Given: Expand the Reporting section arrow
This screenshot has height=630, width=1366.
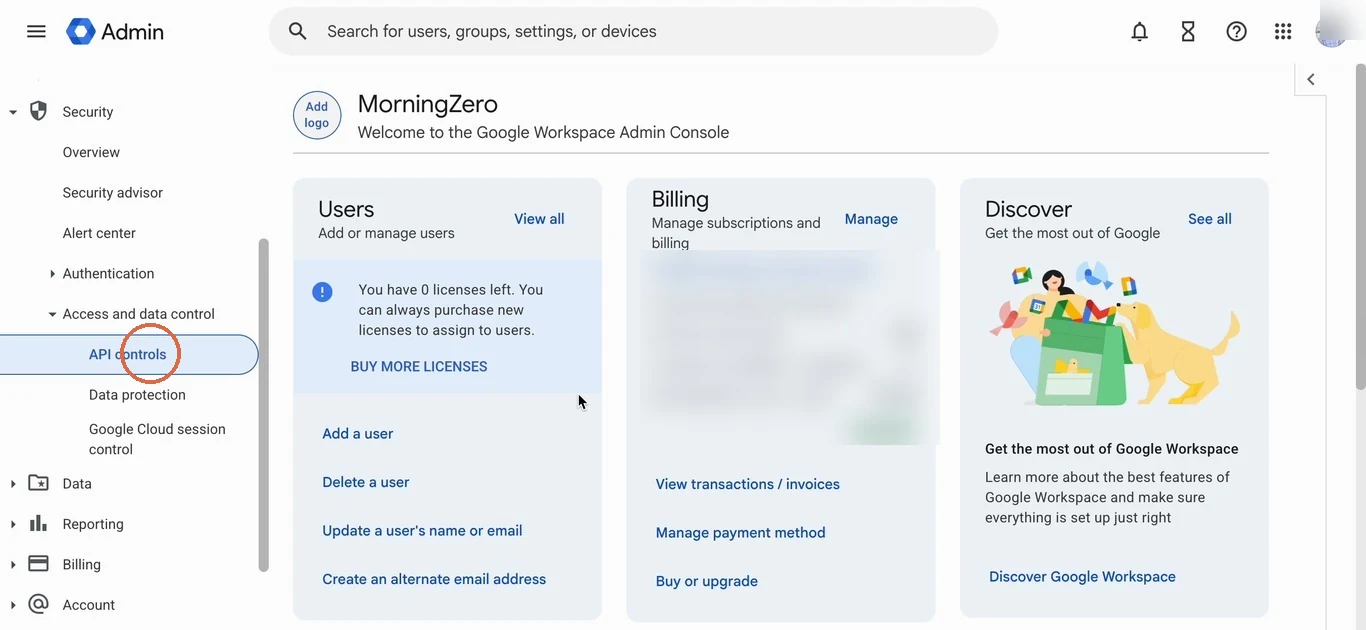Looking at the screenshot, I should coord(13,524).
